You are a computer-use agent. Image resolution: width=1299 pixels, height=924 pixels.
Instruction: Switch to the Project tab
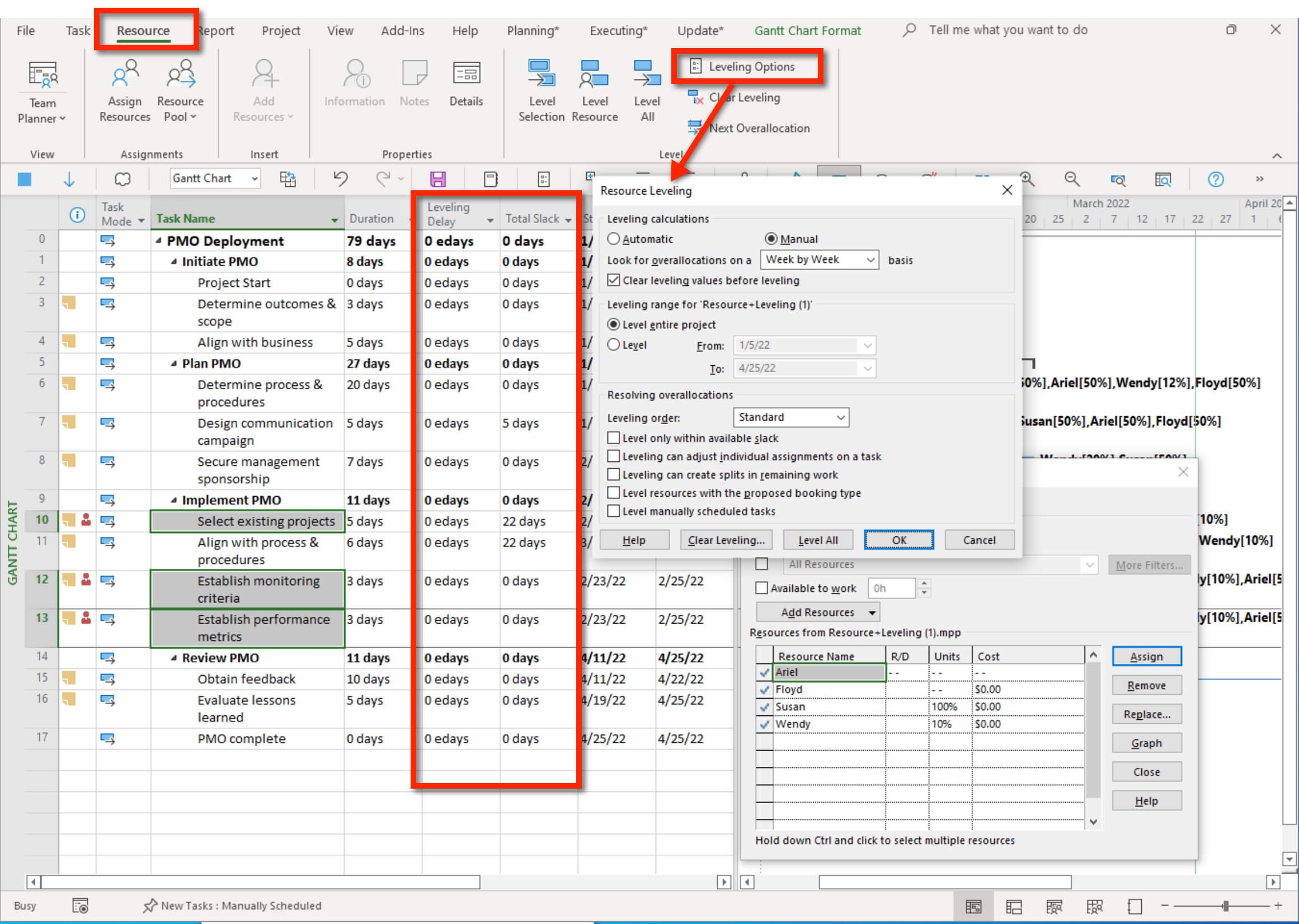click(x=280, y=31)
